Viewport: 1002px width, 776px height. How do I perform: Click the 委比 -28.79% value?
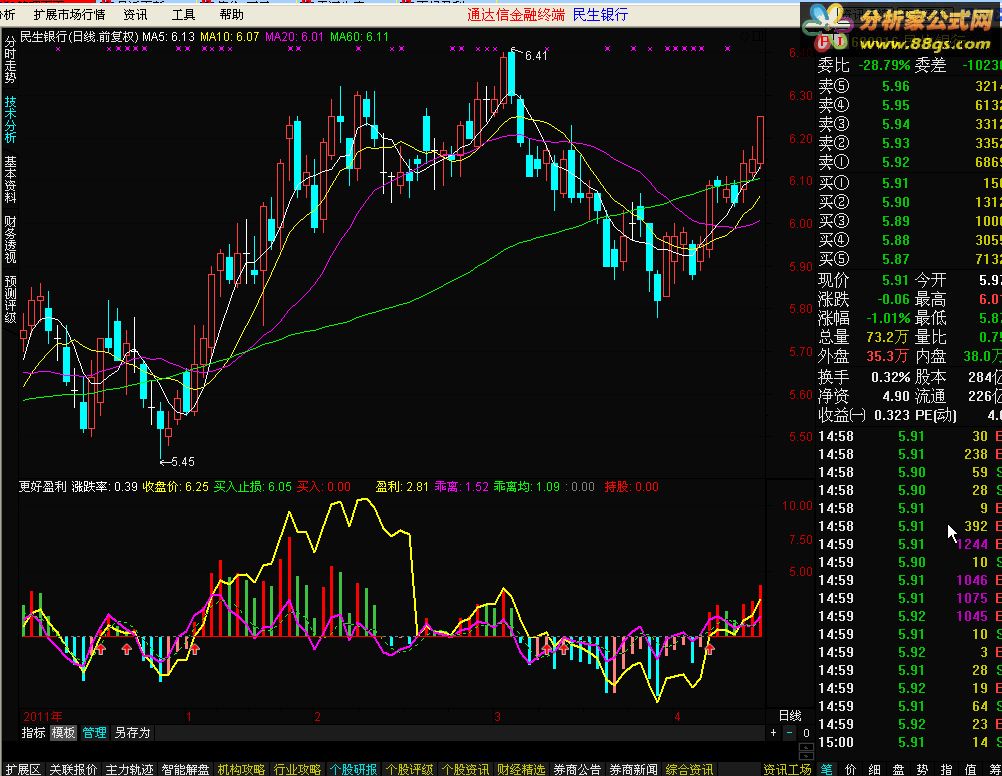pyautogui.click(x=884, y=65)
